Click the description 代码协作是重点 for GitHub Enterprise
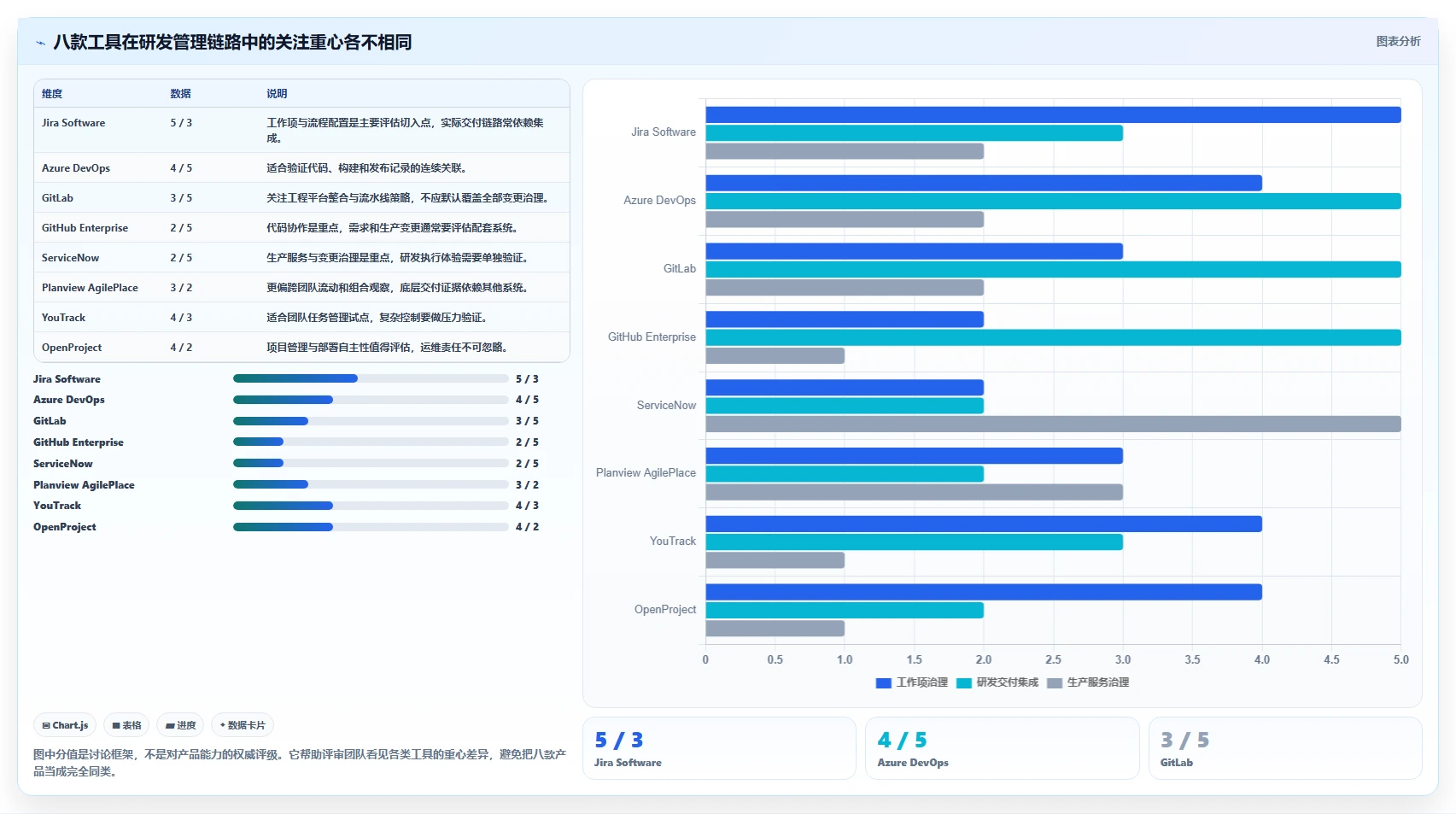This screenshot has height=814, width=1456. point(392,228)
